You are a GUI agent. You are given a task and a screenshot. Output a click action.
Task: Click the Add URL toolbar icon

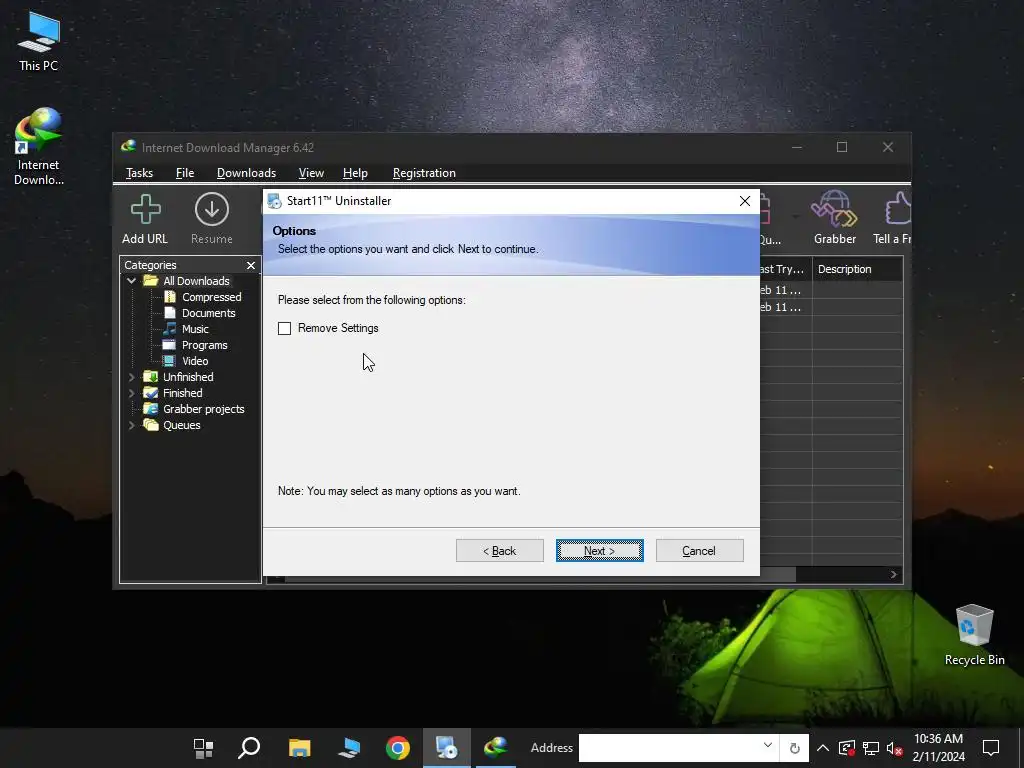pyautogui.click(x=145, y=219)
